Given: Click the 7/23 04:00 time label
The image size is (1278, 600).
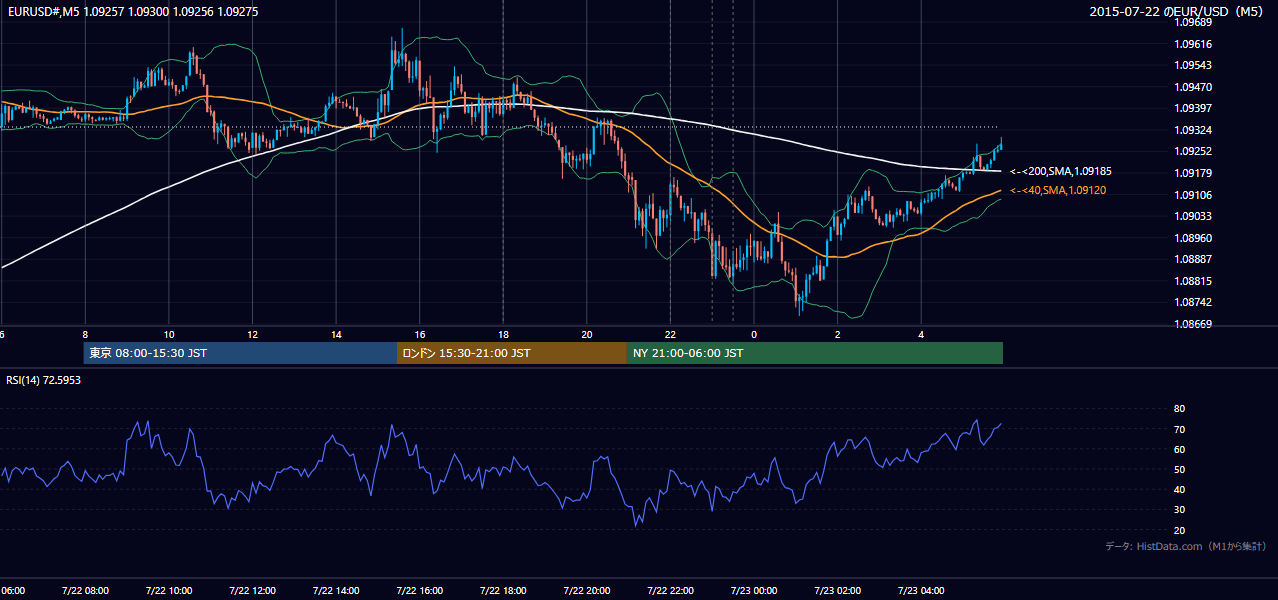Looking at the screenshot, I should point(921,590).
